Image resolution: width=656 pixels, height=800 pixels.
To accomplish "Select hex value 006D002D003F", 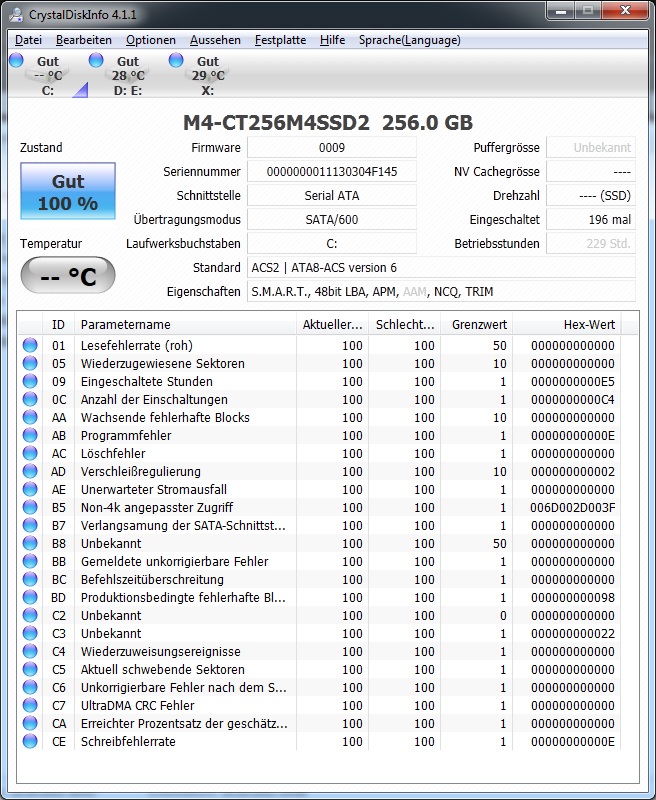I will pos(573,507).
